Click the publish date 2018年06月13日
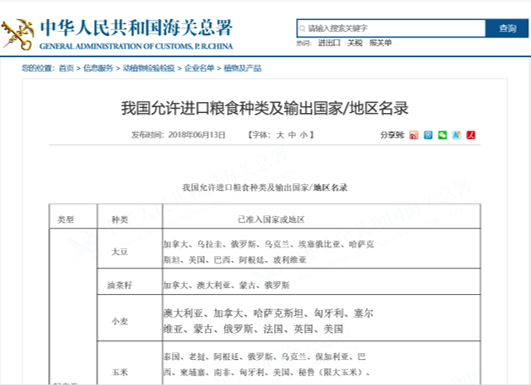 pos(196,135)
